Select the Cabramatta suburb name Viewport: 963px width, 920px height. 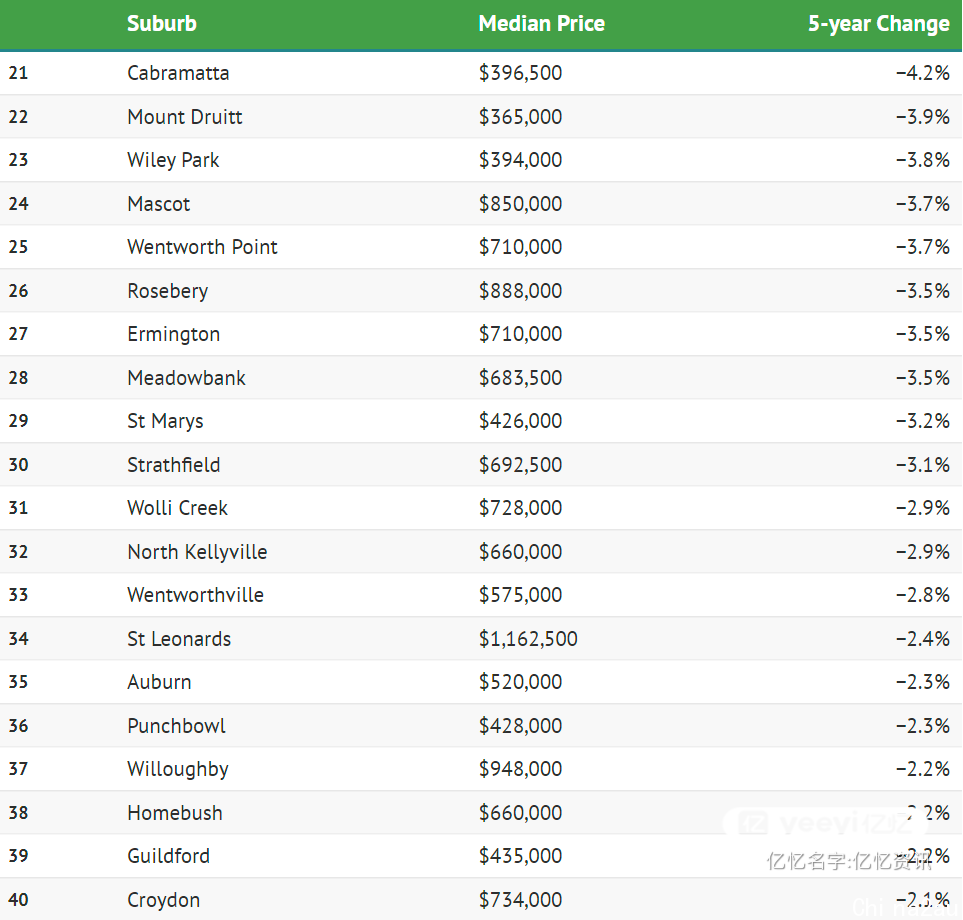(178, 73)
